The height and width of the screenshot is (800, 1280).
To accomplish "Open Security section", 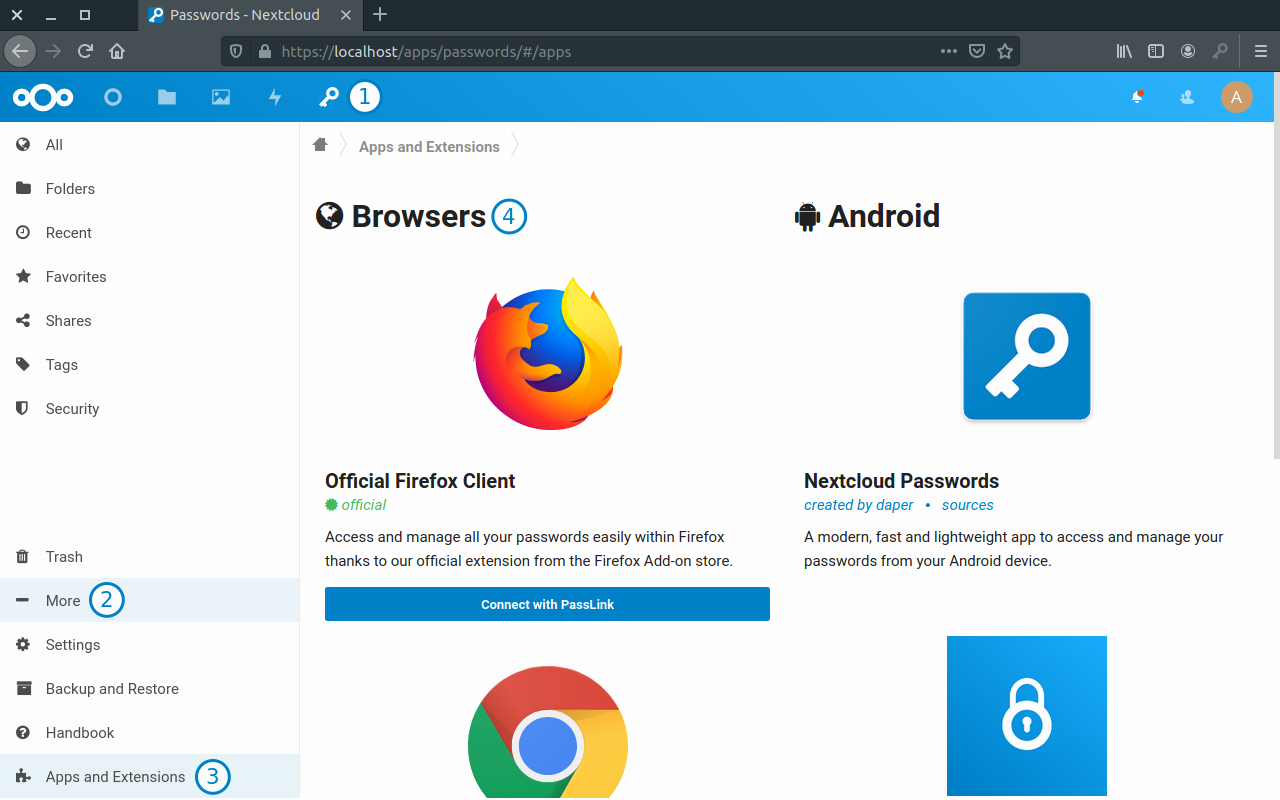I will pyautogui.click(x=150, y=409).
